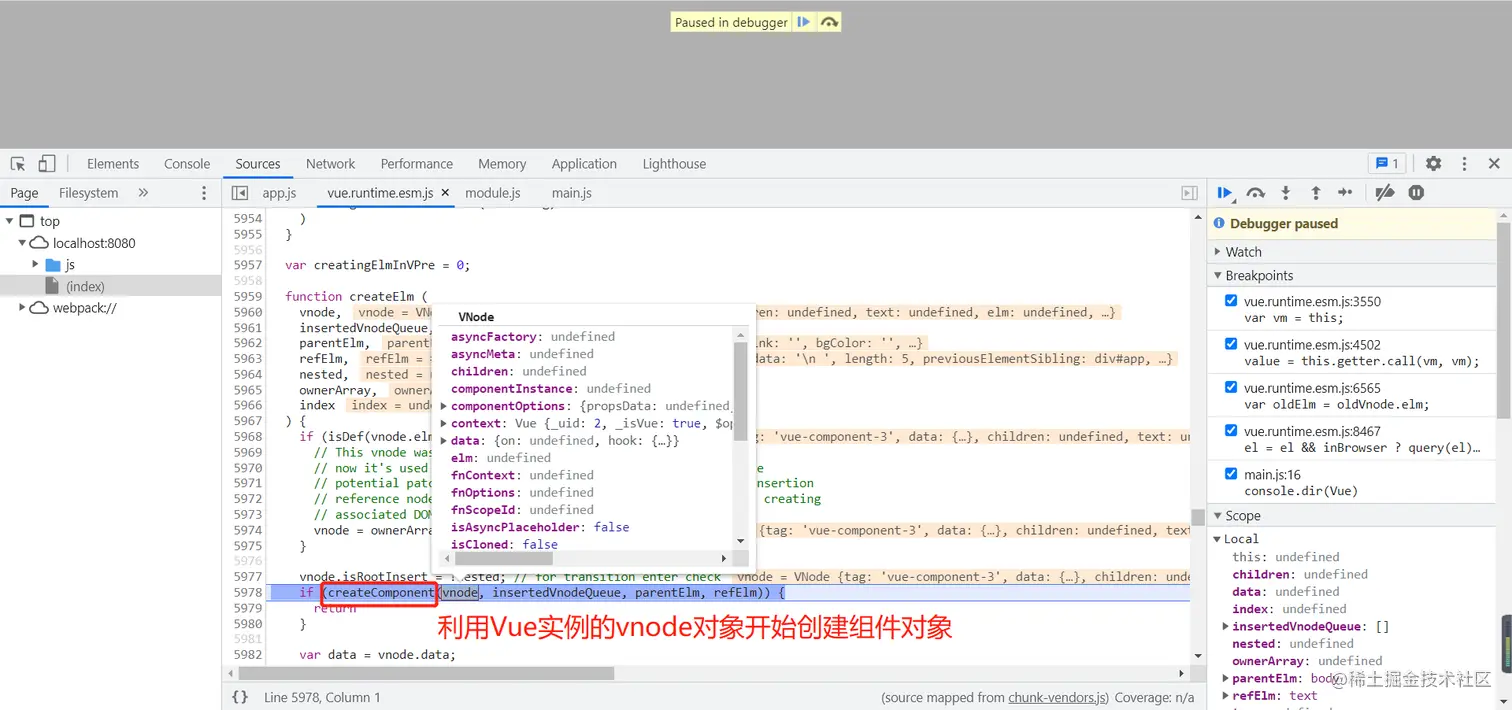This screenshot has width=1512, height=710.
Task: Open the main.js file tab
Action: [x=571, y=193]
